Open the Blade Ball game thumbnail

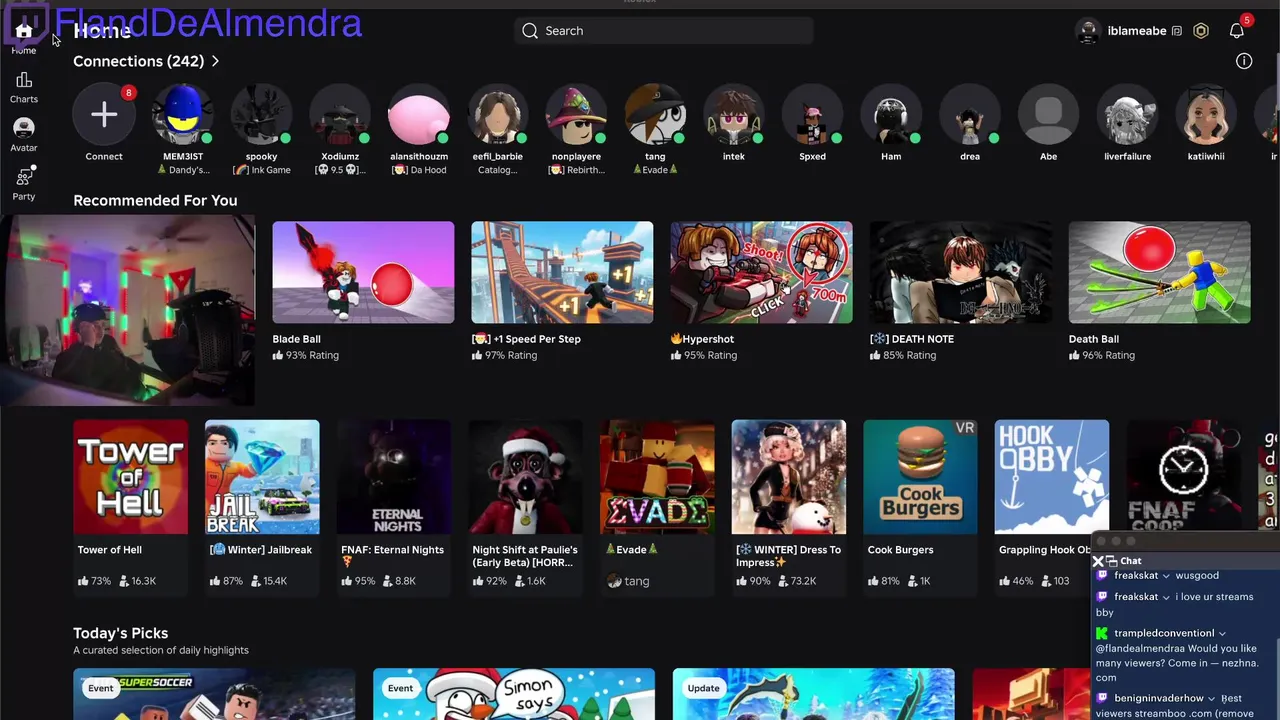pyautogui.click(x=363, y=273)
